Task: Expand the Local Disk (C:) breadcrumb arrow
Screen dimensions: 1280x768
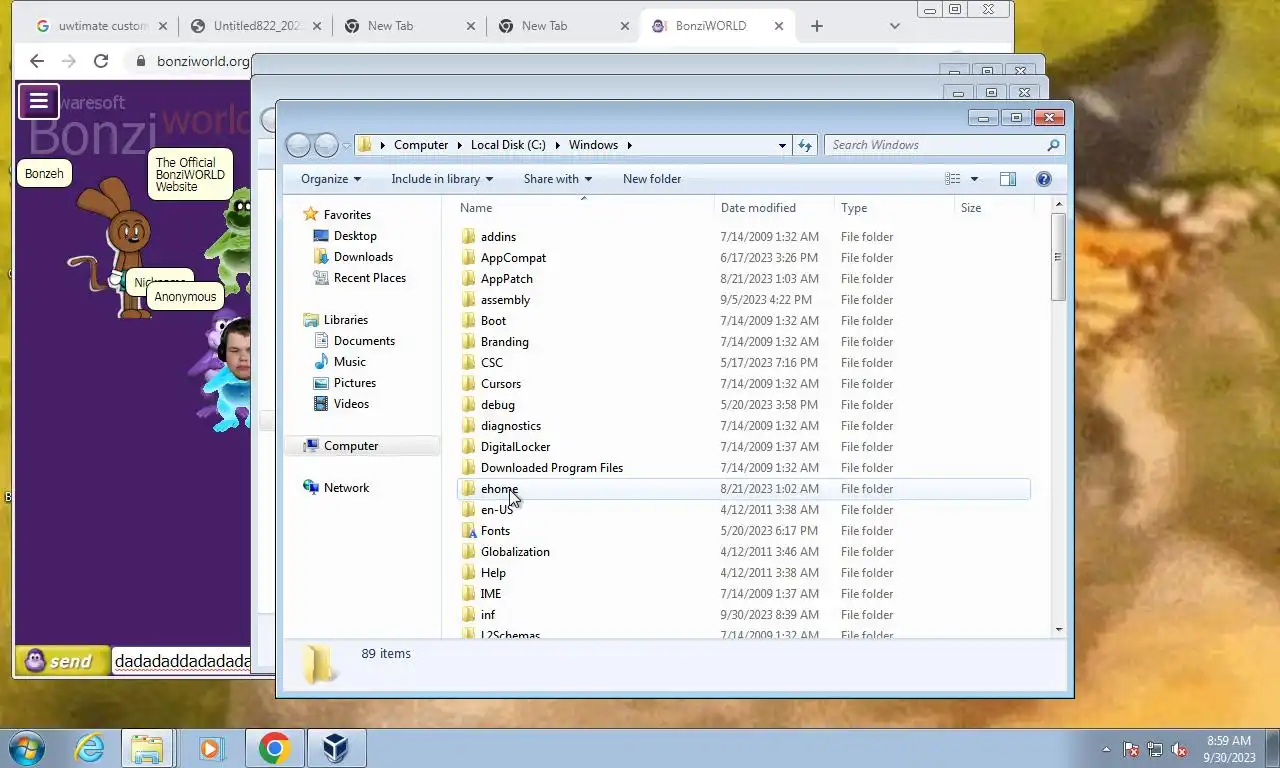Action: coord(557,145)
